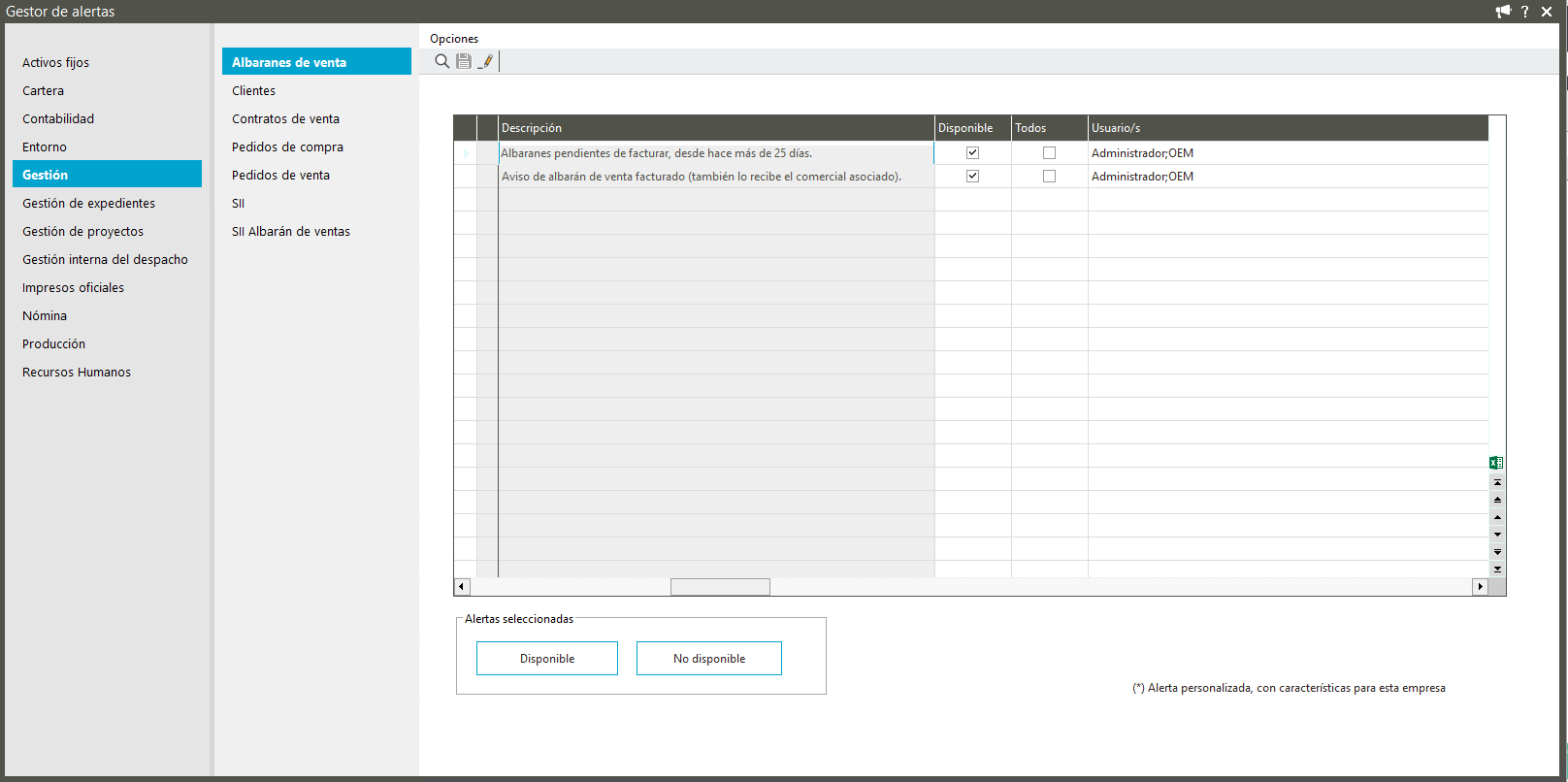Select Pedidos de venta category

click(x=316, y=175)
